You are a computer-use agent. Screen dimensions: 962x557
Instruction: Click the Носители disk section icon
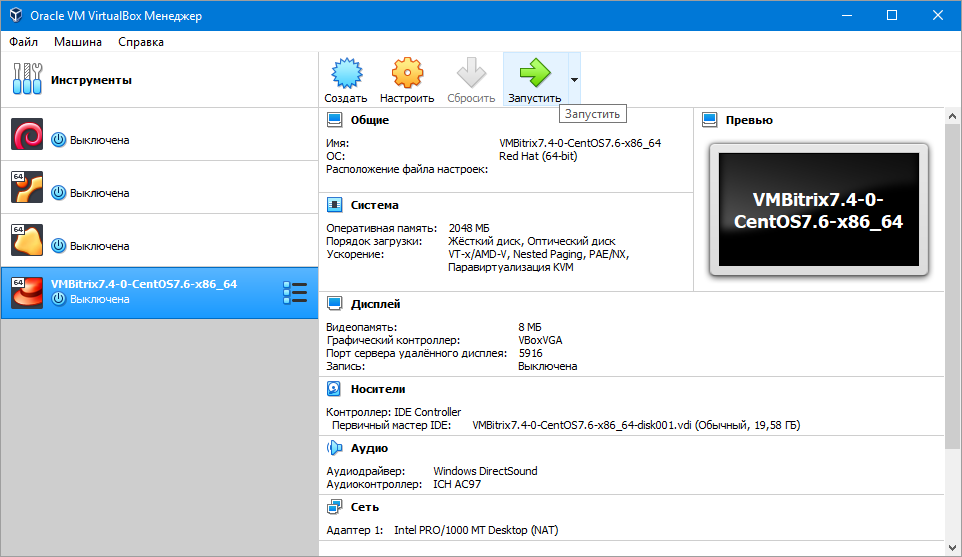click(x=335, y=389)
